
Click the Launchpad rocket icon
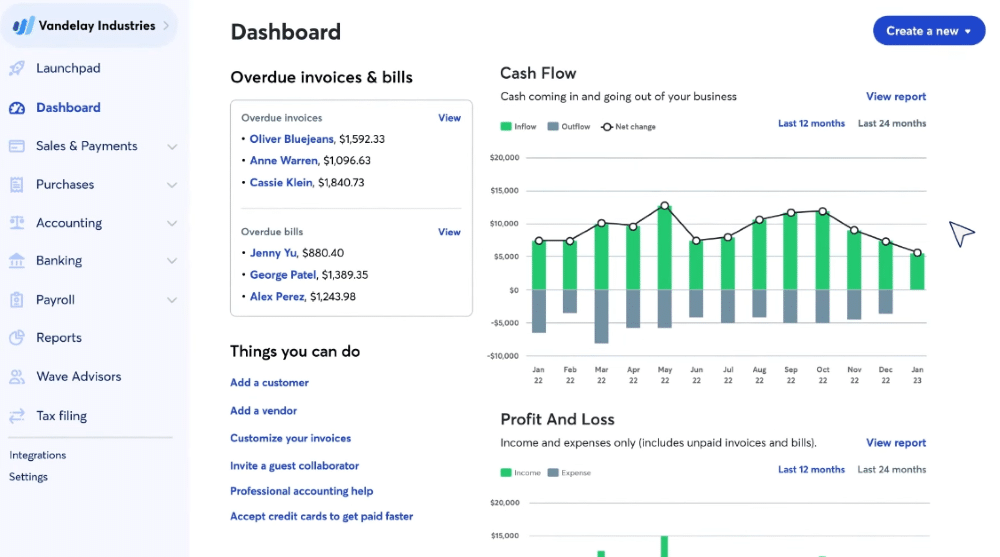pyautogui.click(x=17, y=69)
